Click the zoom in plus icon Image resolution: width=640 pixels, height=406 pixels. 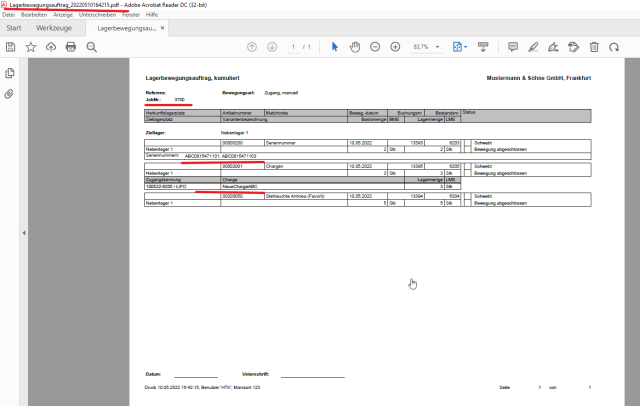[395, 47]
